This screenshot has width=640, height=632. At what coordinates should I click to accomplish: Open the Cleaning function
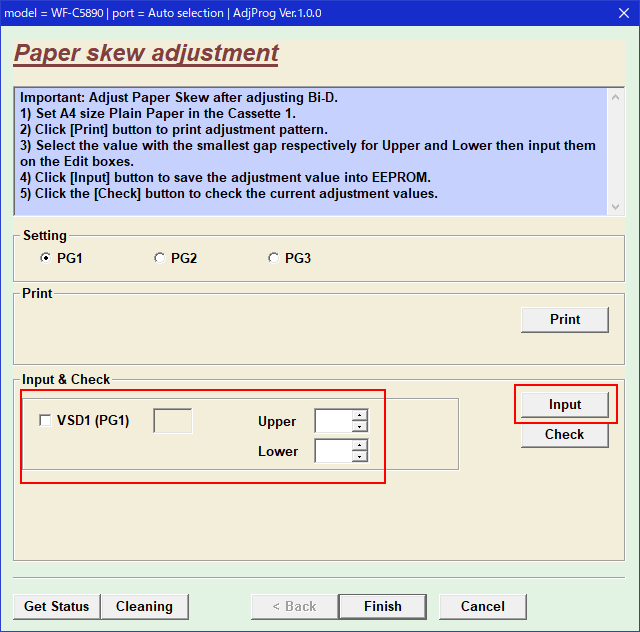144,606
